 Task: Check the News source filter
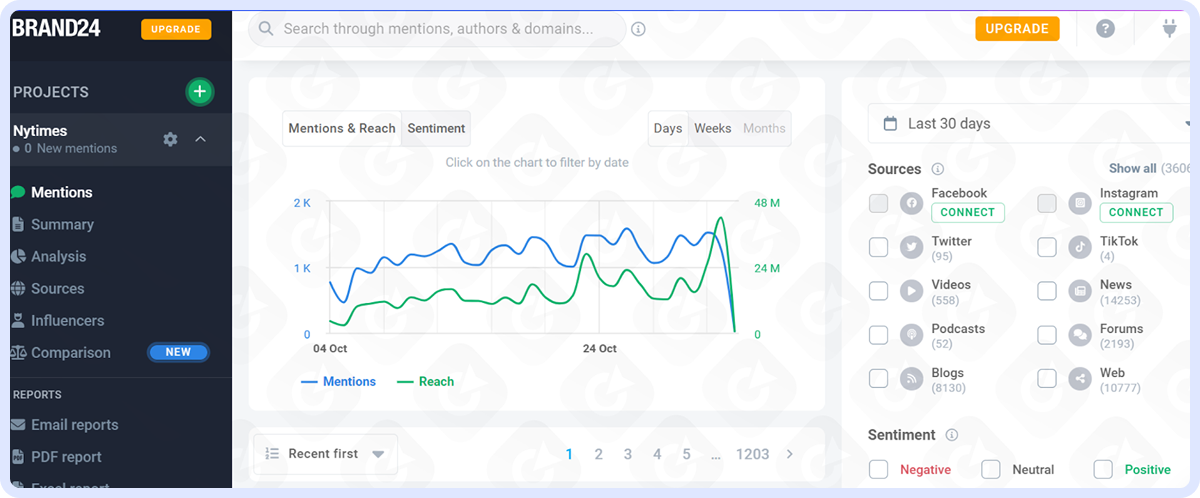pos(1046,291)
